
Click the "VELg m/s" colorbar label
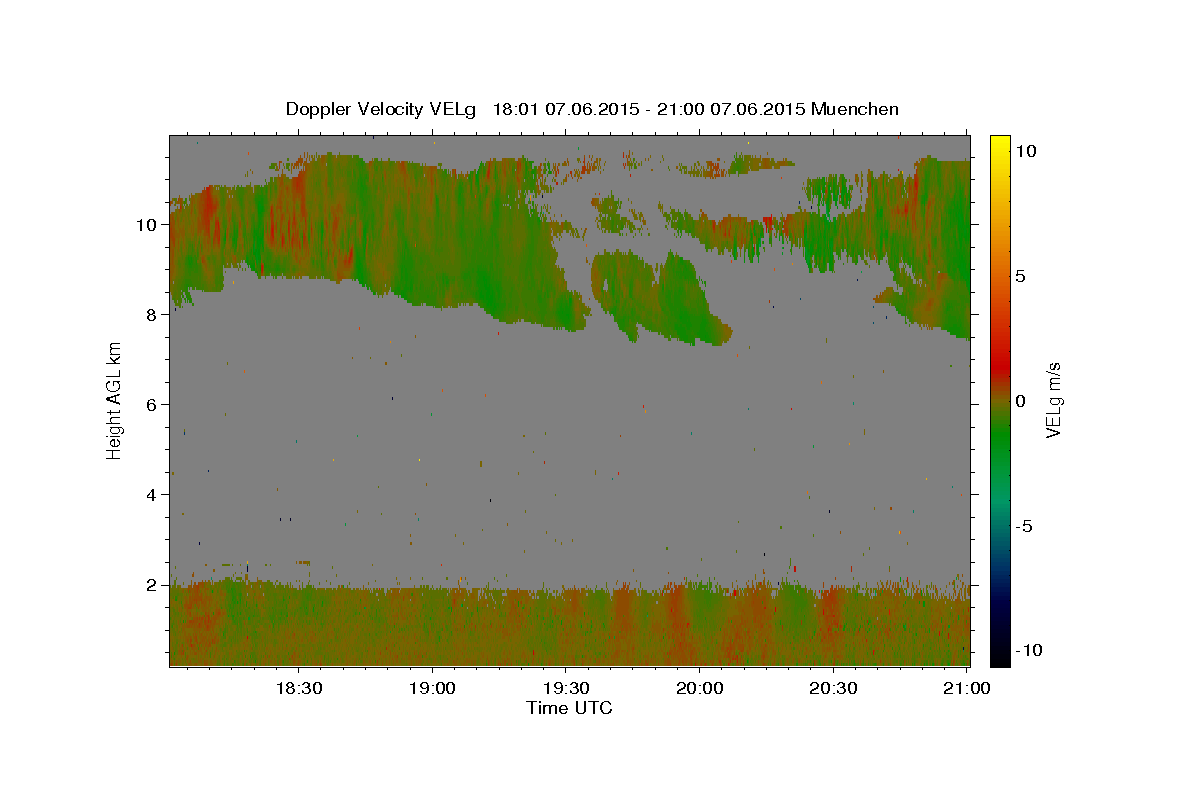point(1053,400)
